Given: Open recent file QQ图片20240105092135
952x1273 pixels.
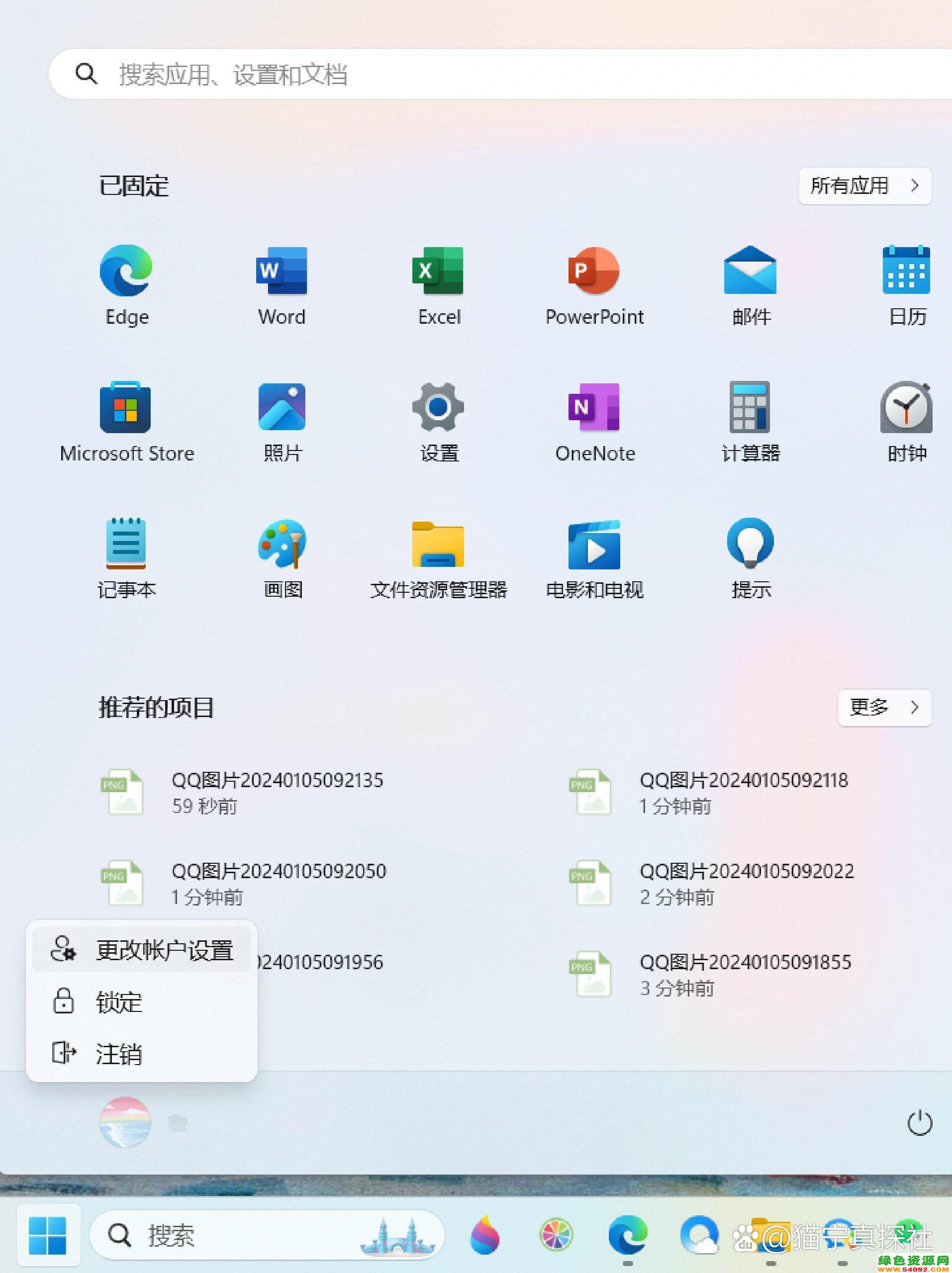Looking at the screenshot, I should [242, 793].
